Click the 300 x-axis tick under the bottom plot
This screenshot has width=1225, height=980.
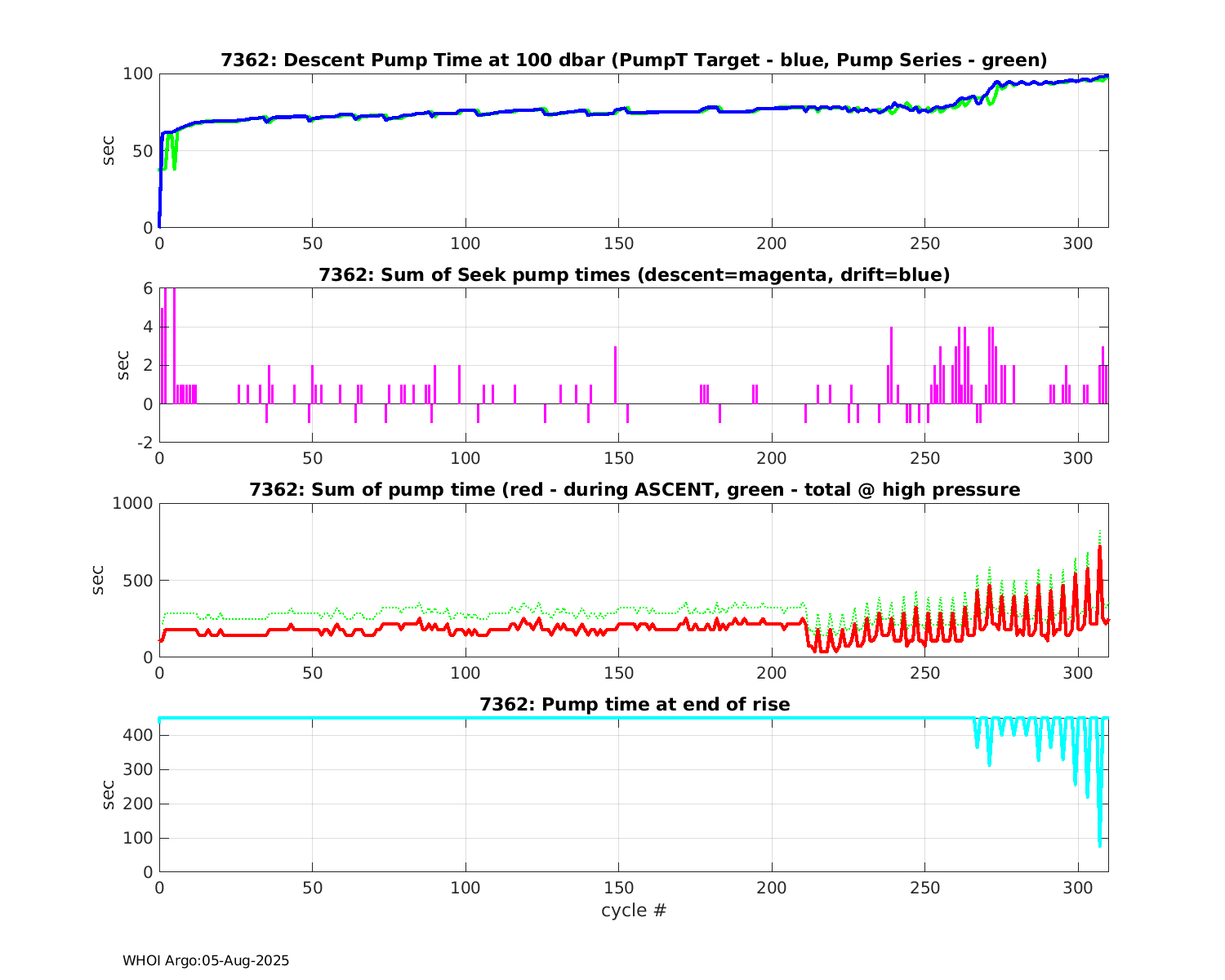click(x=1078, y=889)
